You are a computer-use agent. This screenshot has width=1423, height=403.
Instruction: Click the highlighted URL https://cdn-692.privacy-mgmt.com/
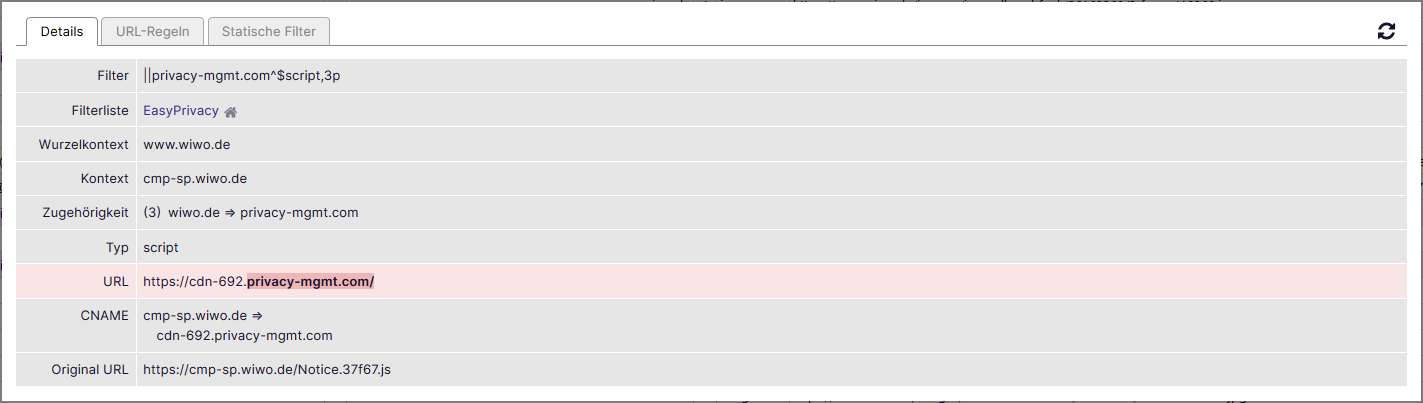(x=258, y=282)
